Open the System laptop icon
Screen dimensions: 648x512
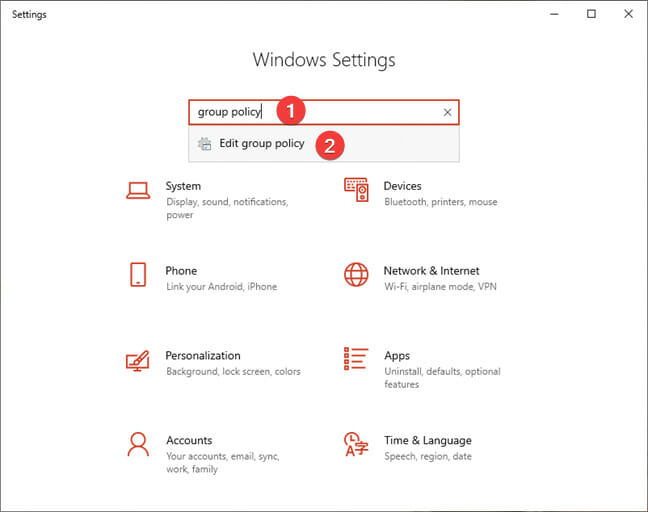[138, 191]
